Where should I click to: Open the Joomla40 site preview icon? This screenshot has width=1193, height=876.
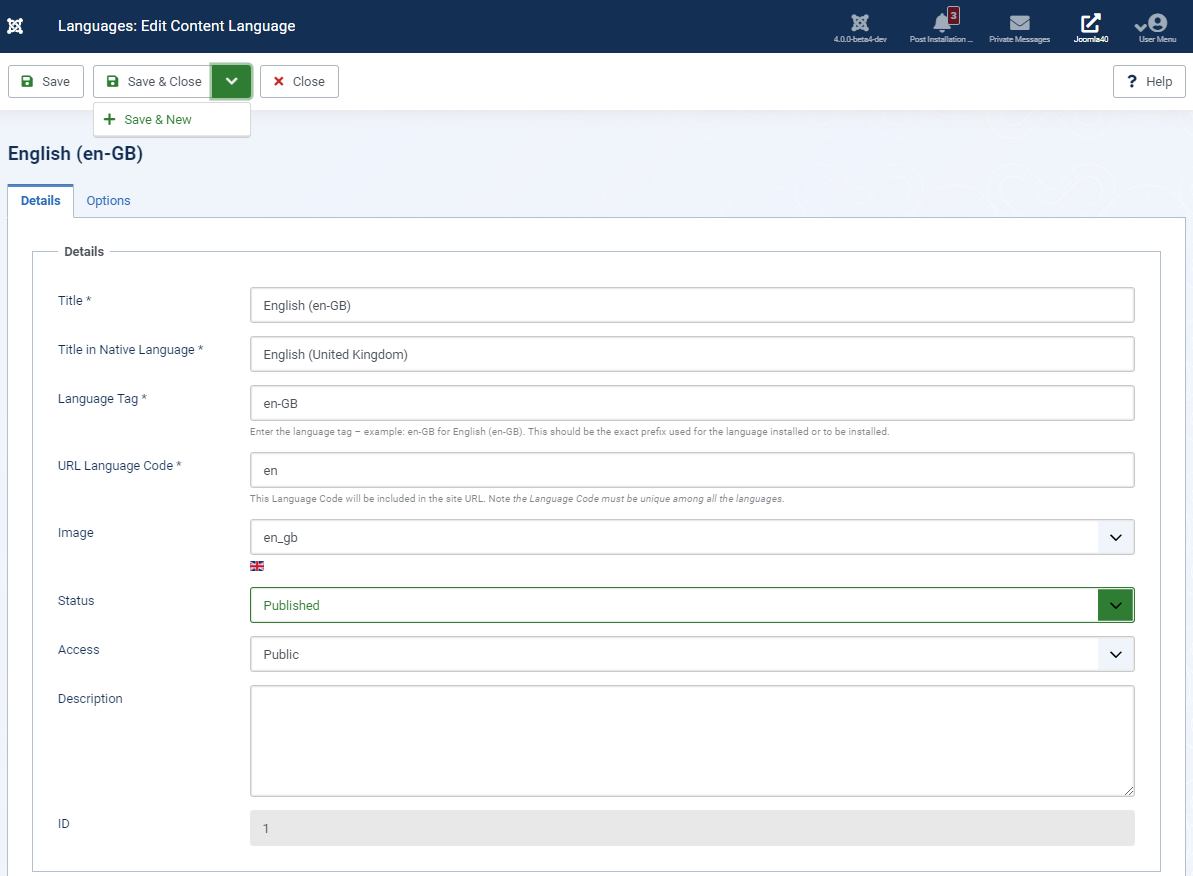(1090, 24)
